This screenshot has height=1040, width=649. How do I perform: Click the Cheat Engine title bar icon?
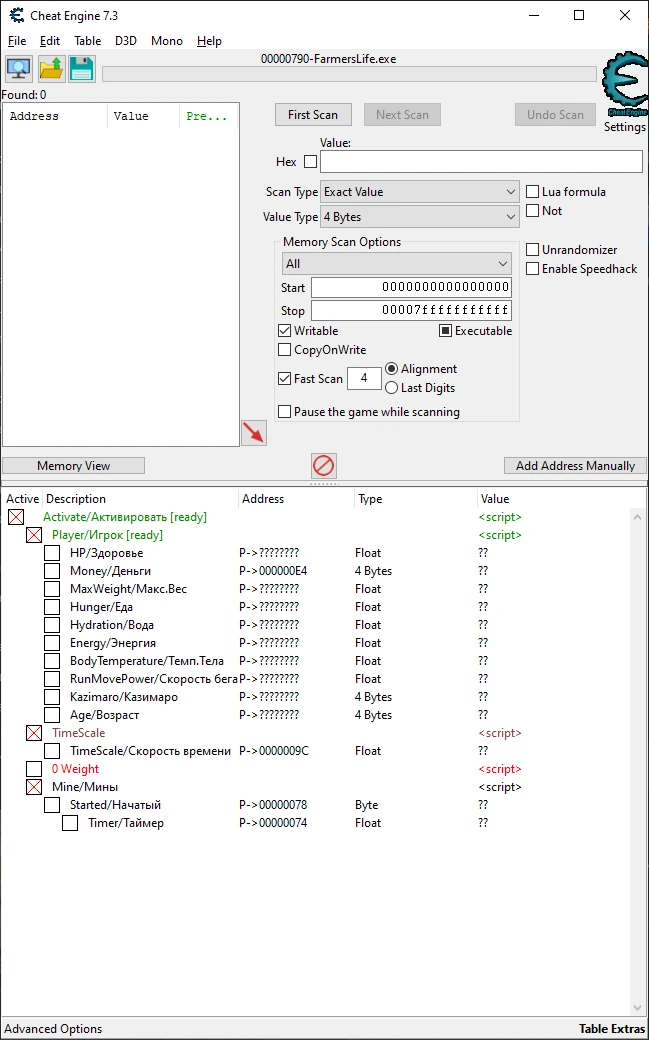pos(17,15)
